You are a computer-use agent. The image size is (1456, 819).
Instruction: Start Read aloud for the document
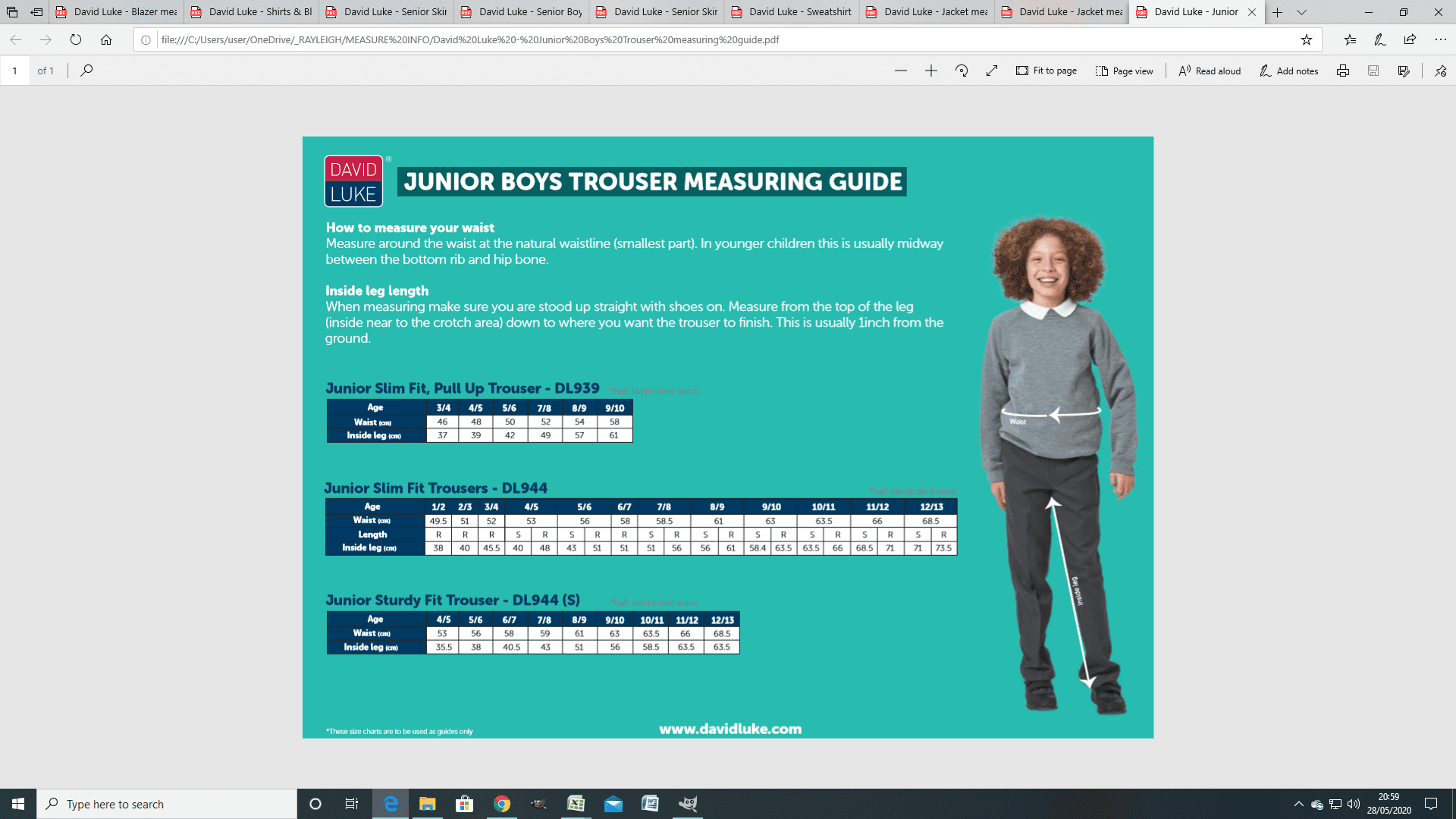[x=1208, y=71]
